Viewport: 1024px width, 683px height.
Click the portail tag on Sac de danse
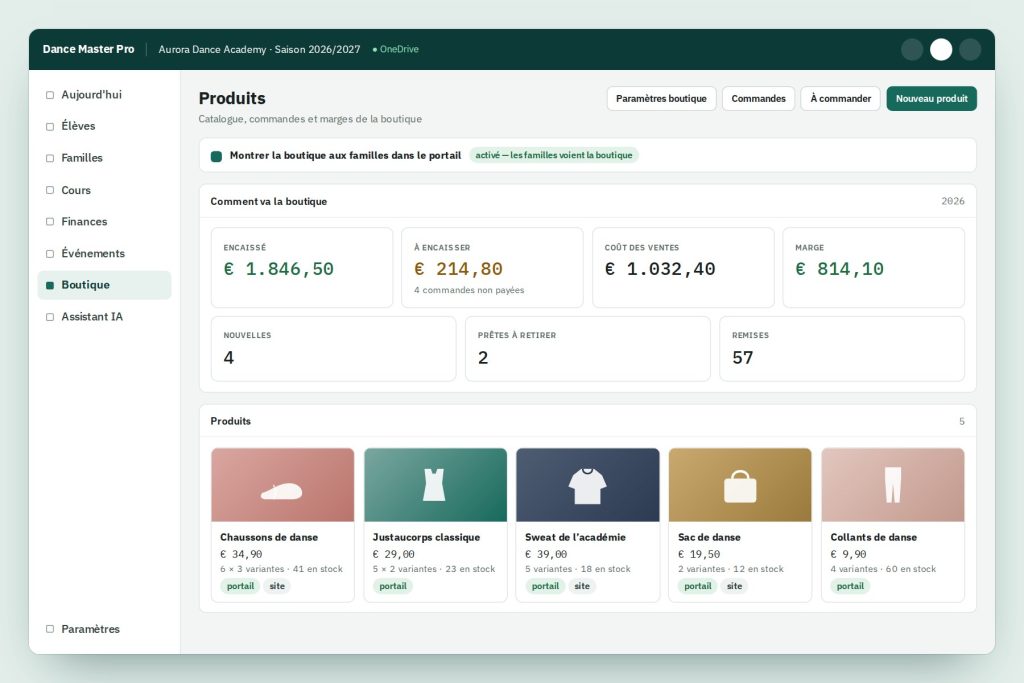pos(698,586)
